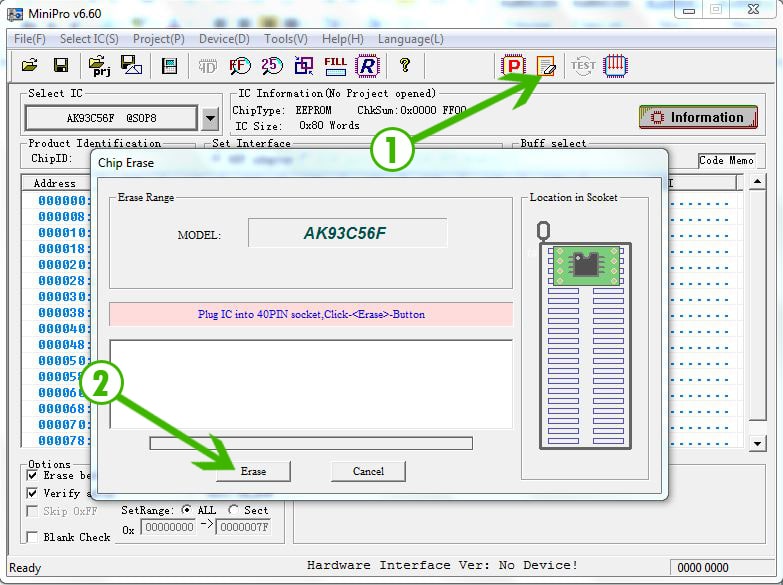
Task: Click address row 000008
Action: point(64,217)
